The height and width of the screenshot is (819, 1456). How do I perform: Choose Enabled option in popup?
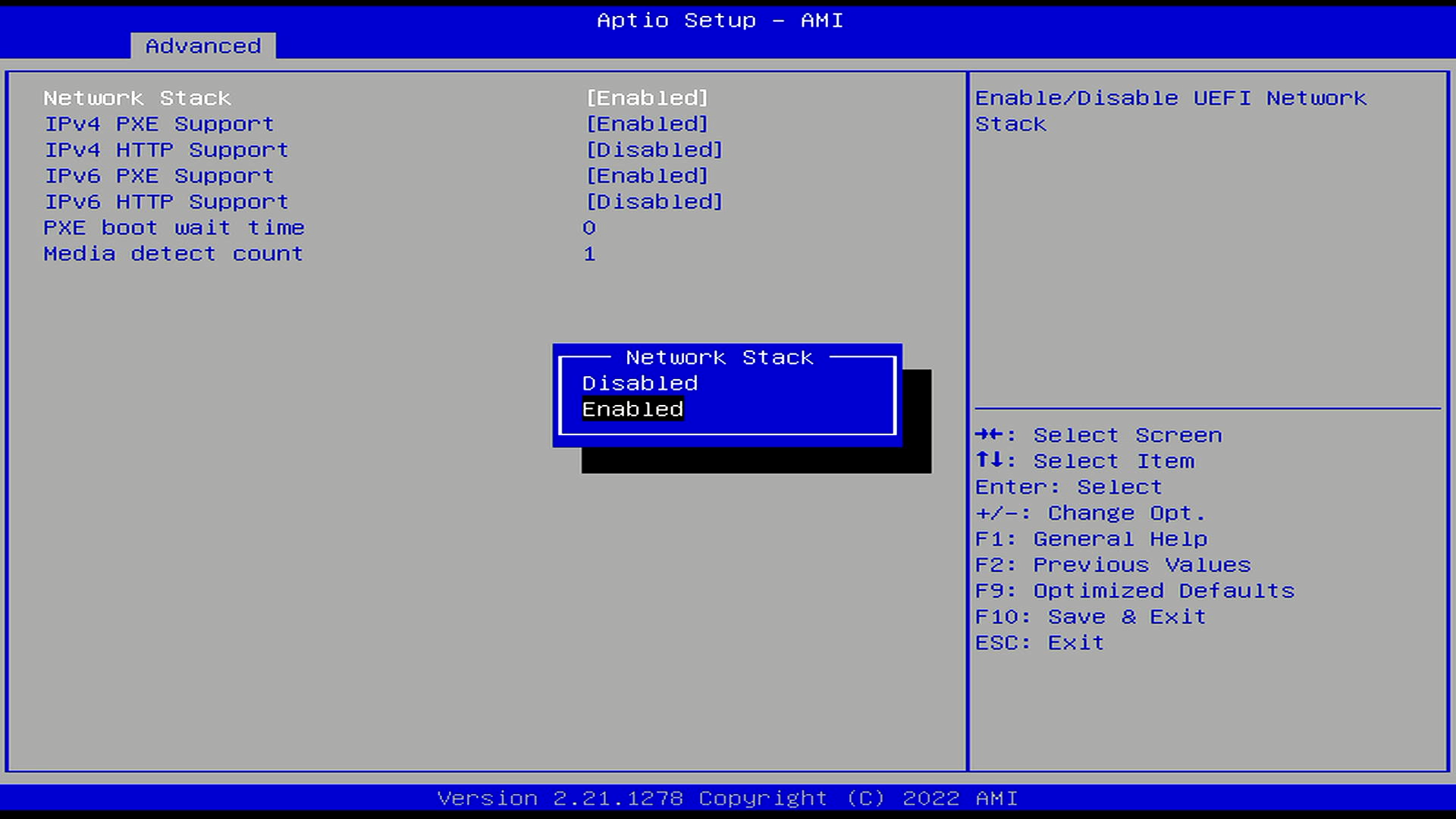coord(632,409)
